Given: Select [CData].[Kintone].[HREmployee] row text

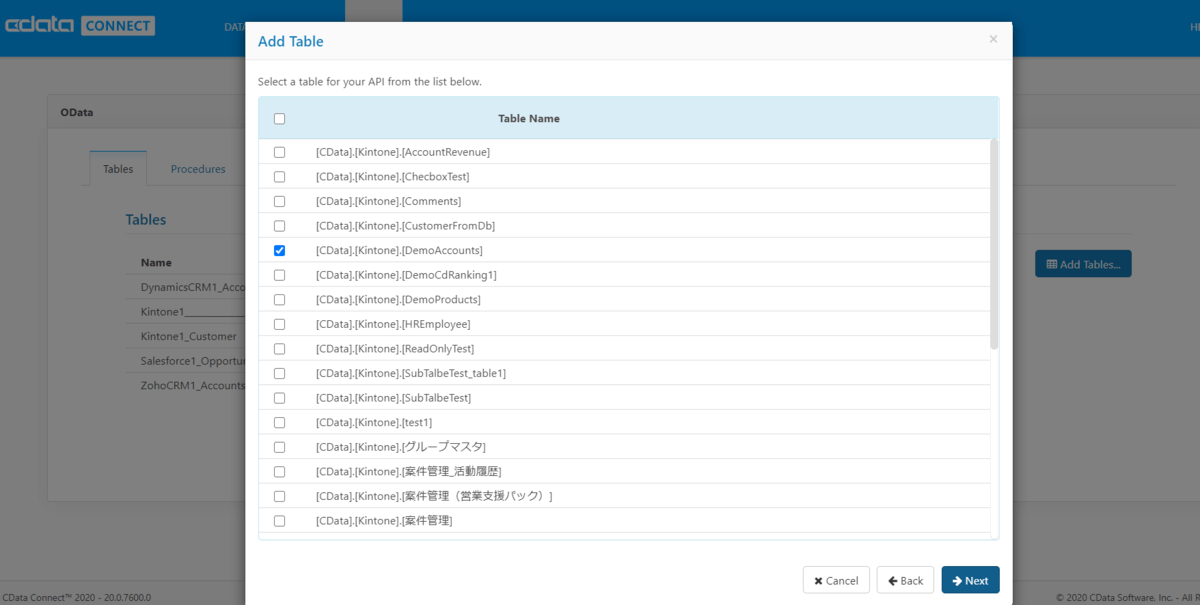Looking at the screenshot, I should [x=393, y=324].
